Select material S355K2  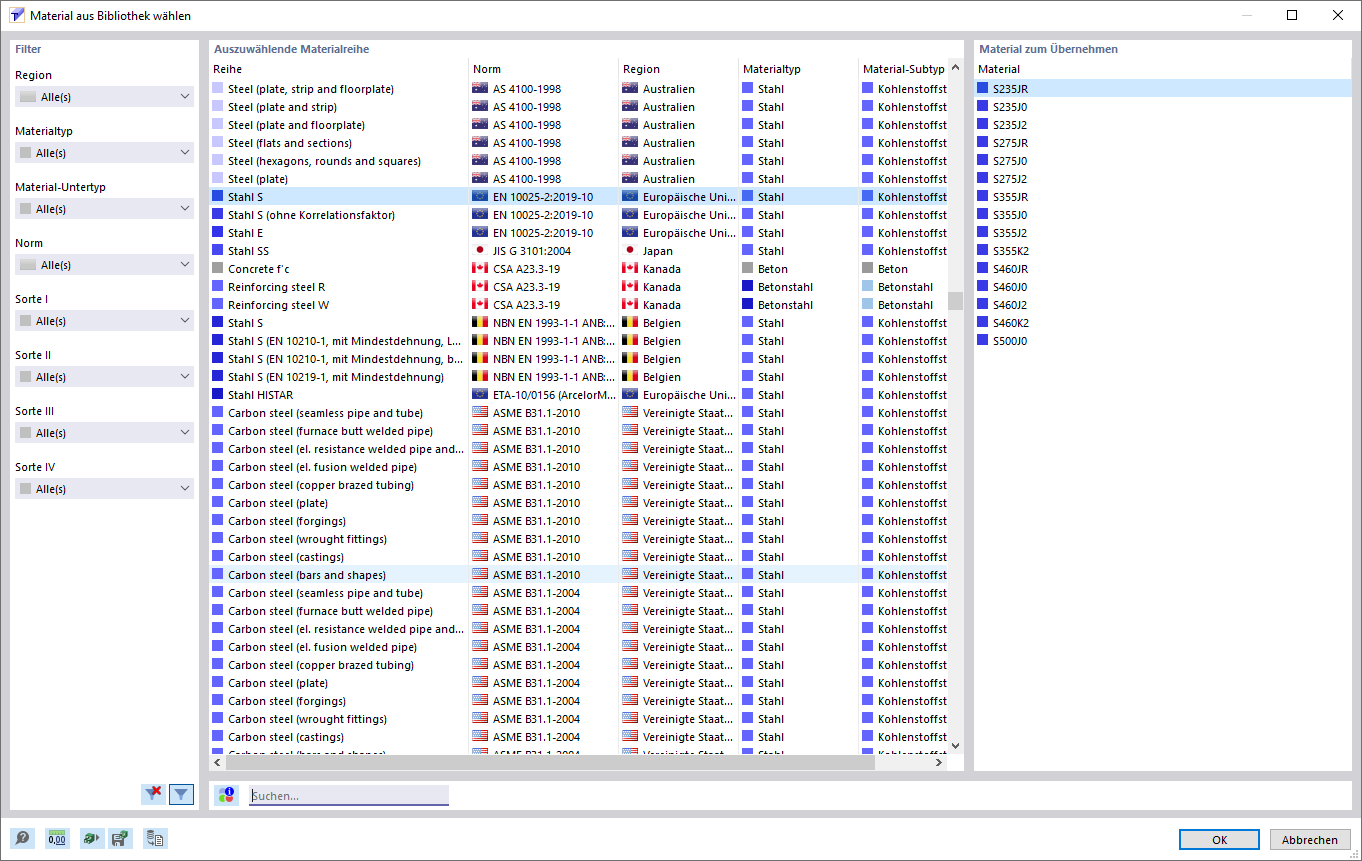pos(1163,251)
